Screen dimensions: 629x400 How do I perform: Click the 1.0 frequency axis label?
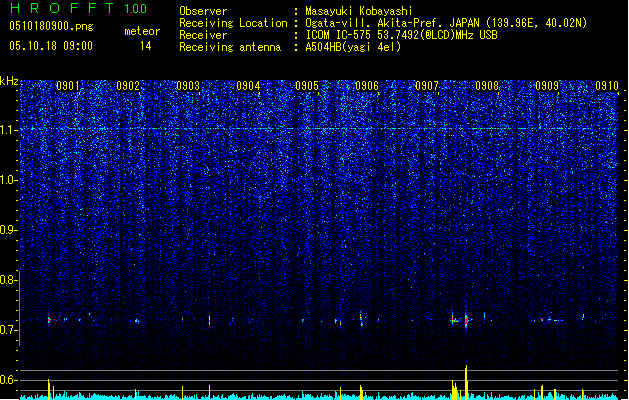click(9, 180)
